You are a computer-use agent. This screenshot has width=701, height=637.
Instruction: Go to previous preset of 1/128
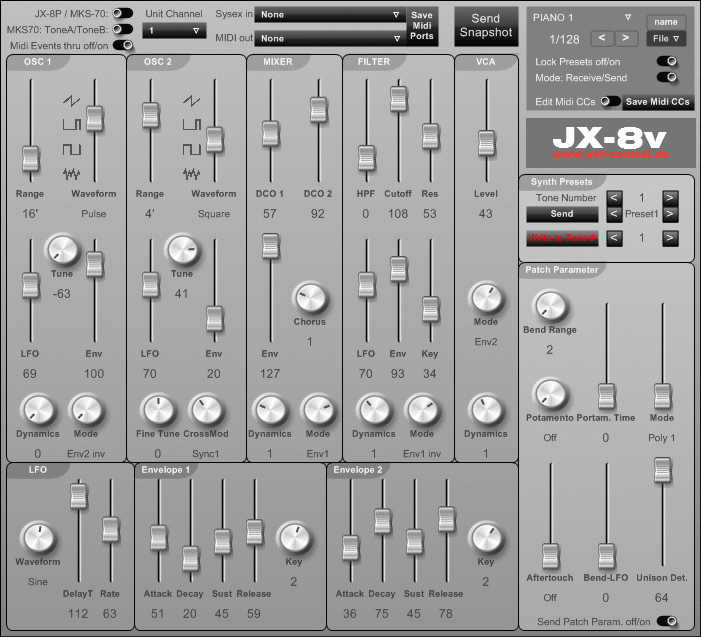pyautogui.click(x=602, y=38)
